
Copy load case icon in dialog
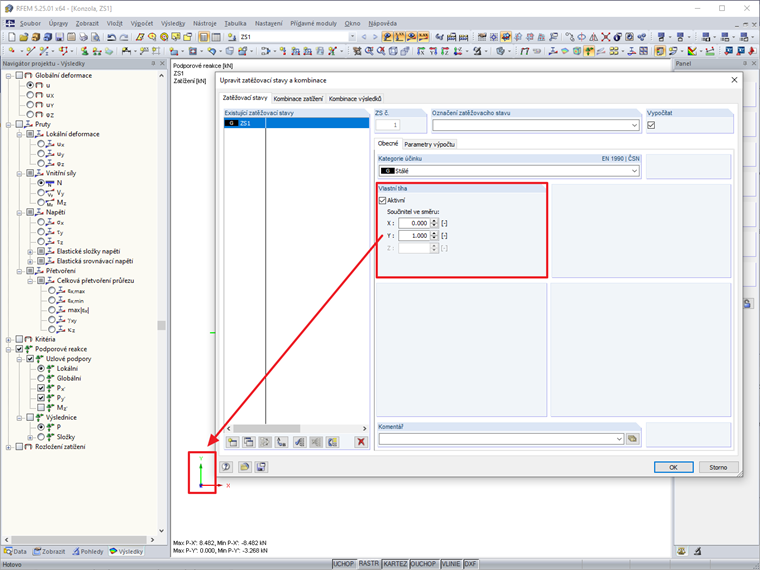tap(249, 442)
